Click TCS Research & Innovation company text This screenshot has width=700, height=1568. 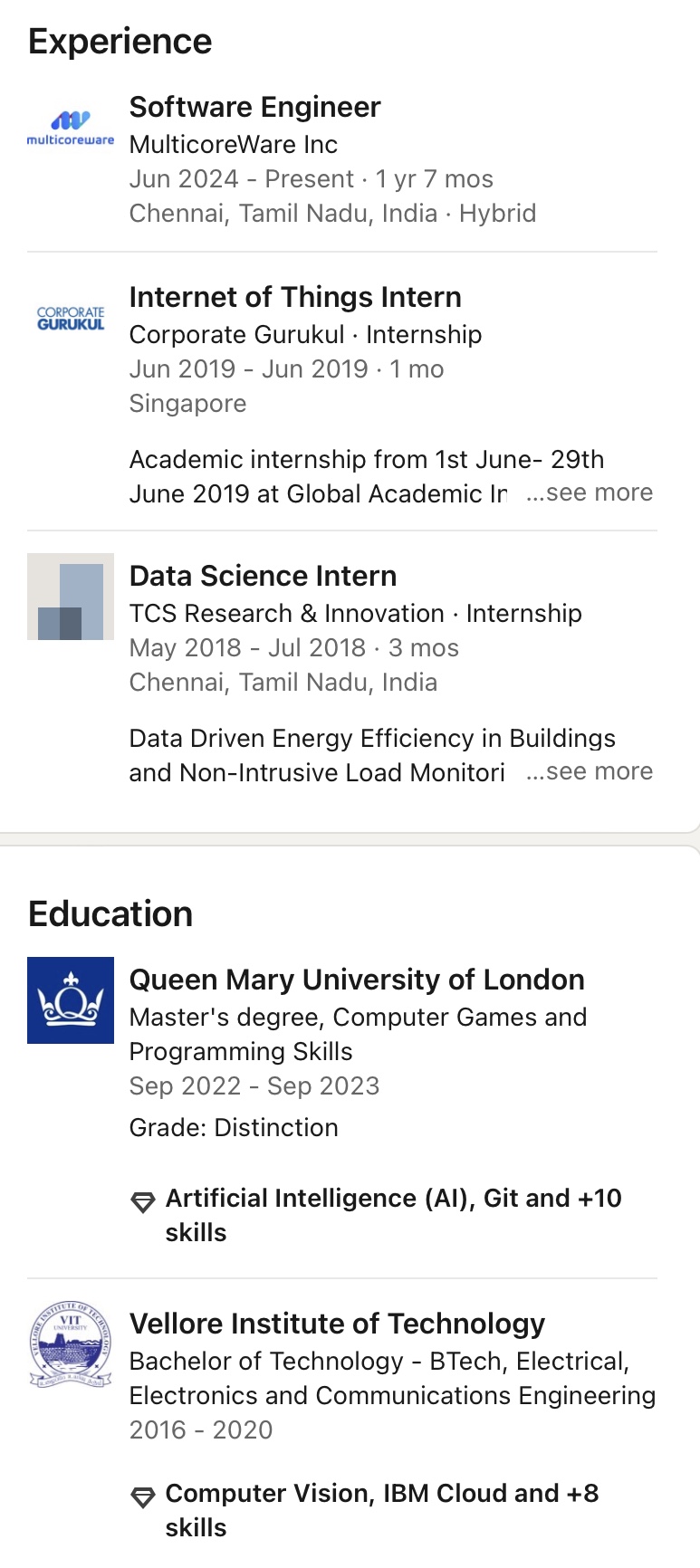[286, 614]
